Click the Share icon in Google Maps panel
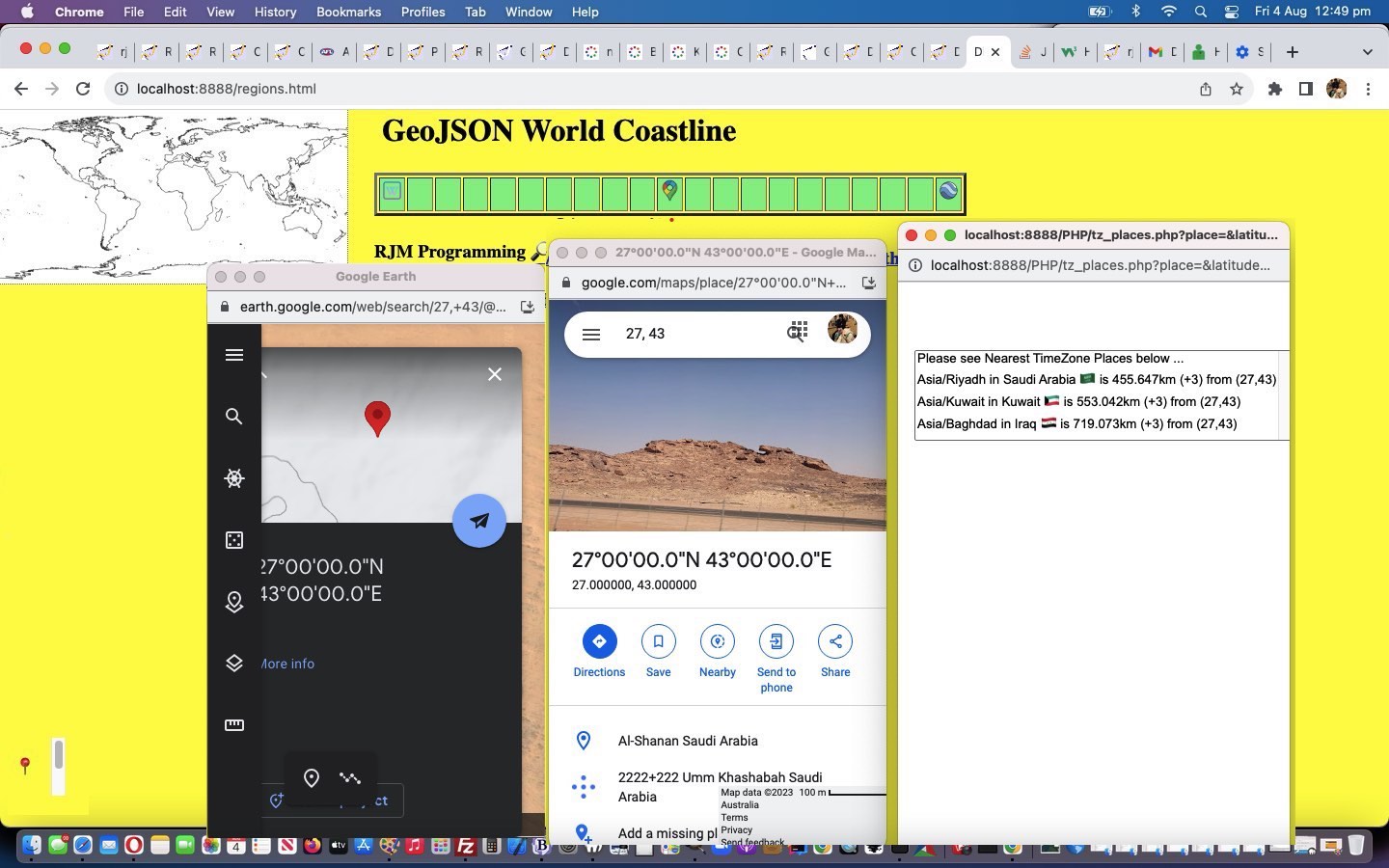This screenshot has width=1389, height=868. (x=834, y=641)
